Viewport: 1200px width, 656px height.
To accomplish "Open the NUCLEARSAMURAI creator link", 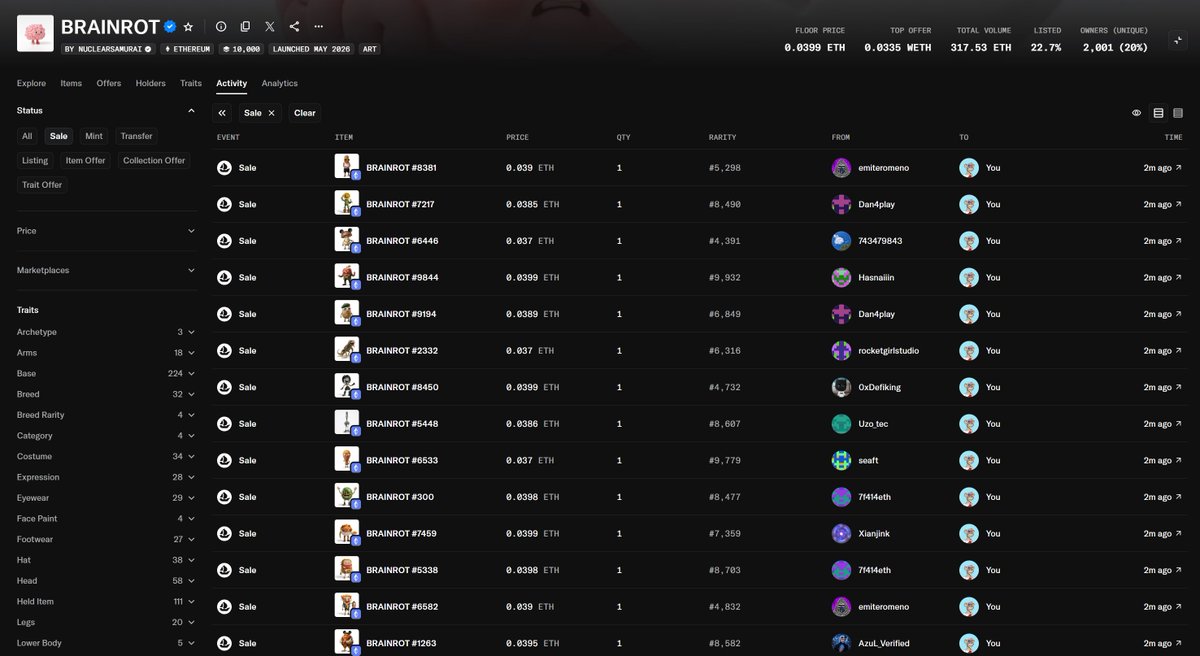I will pos(108,48).
